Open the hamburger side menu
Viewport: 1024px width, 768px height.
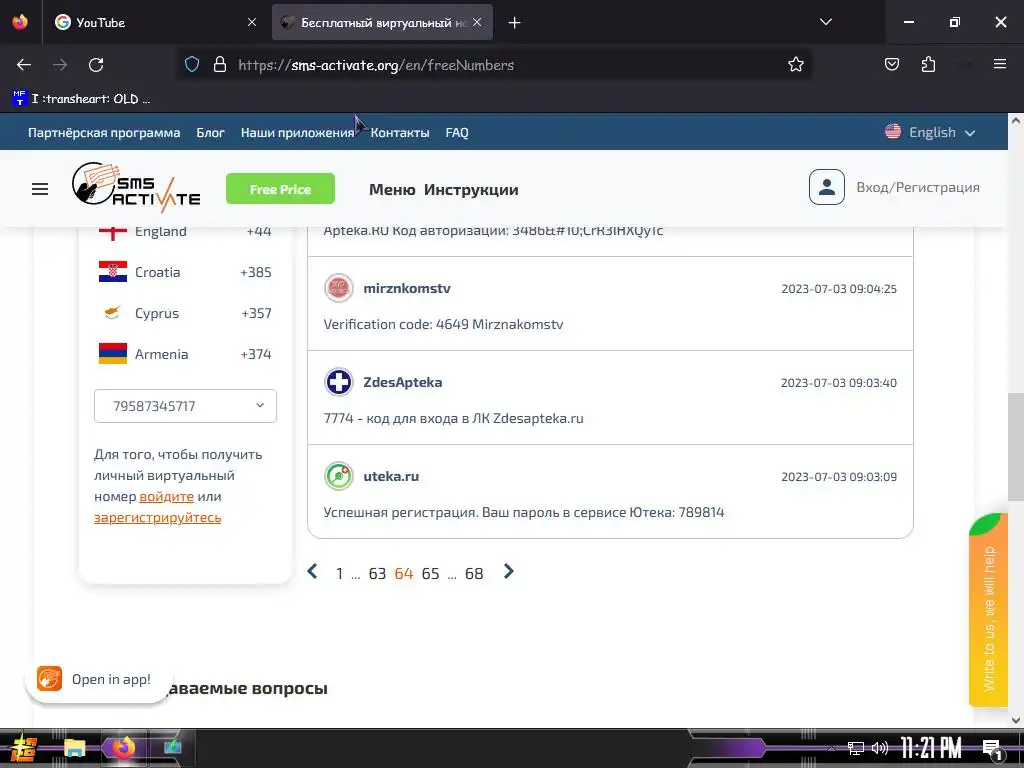[x=40, y=189]
